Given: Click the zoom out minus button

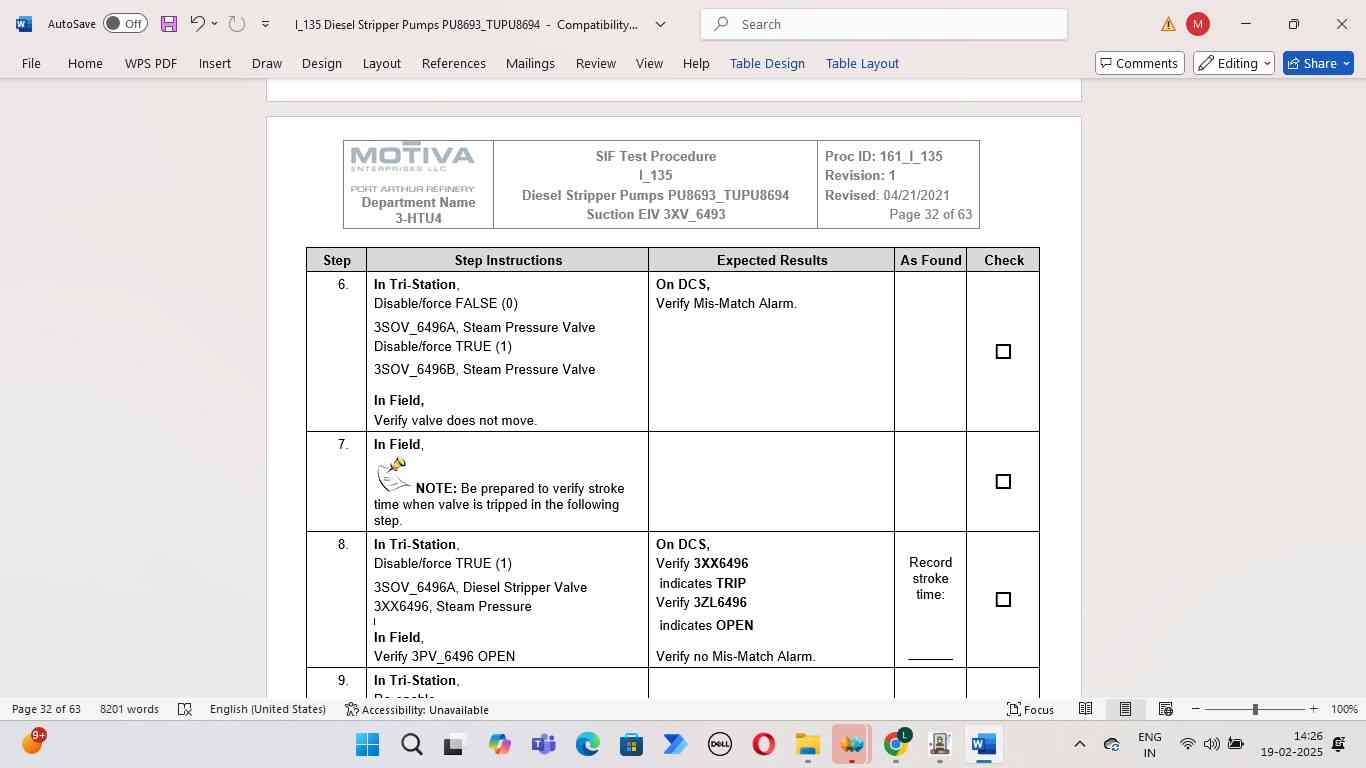Looking at the screenshot, I should pyautogui.click(x=1195, y=709).
